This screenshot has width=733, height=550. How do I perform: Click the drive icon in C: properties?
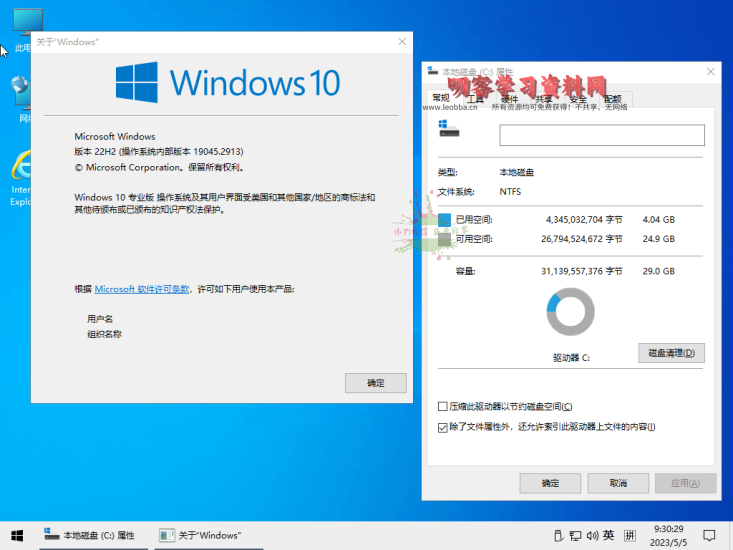[x=449, y=129]
